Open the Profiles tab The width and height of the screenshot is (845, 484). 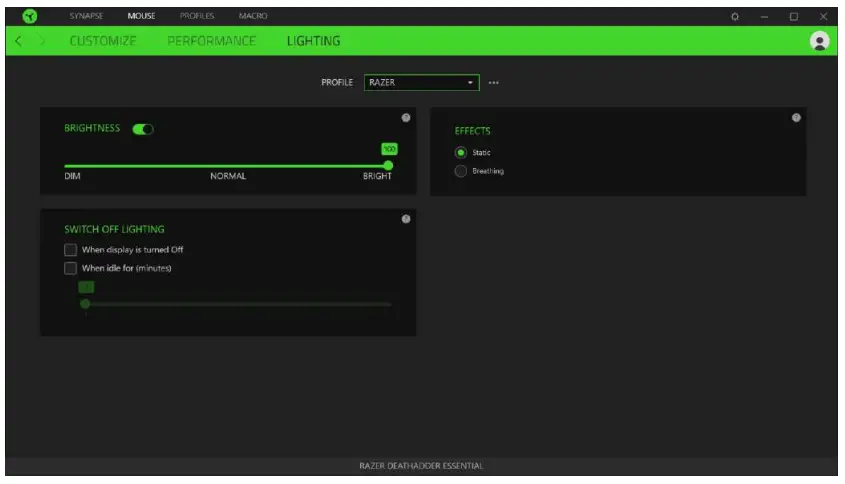(x=197, y=16)
